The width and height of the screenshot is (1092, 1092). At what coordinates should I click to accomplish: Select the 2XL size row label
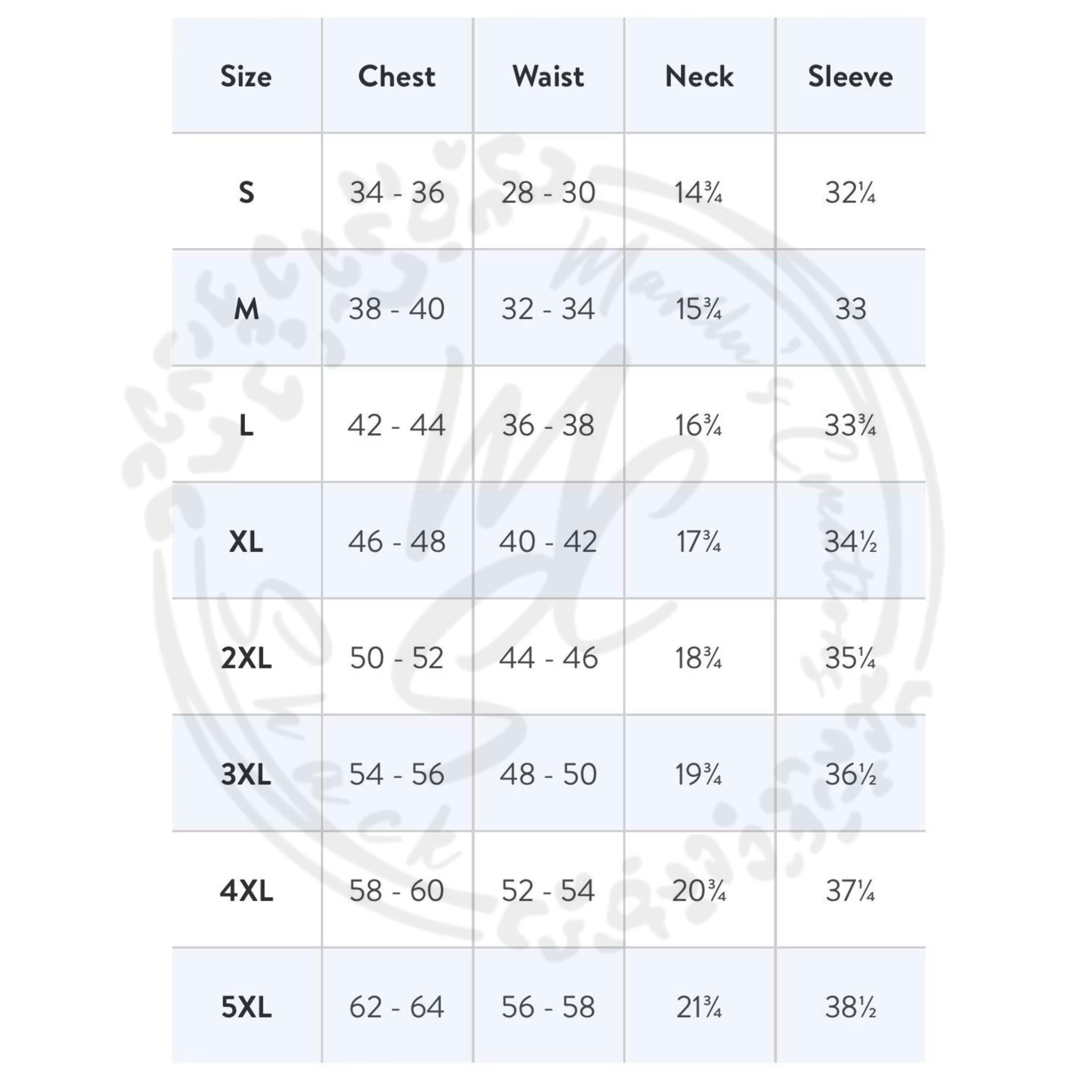(246, 658)
